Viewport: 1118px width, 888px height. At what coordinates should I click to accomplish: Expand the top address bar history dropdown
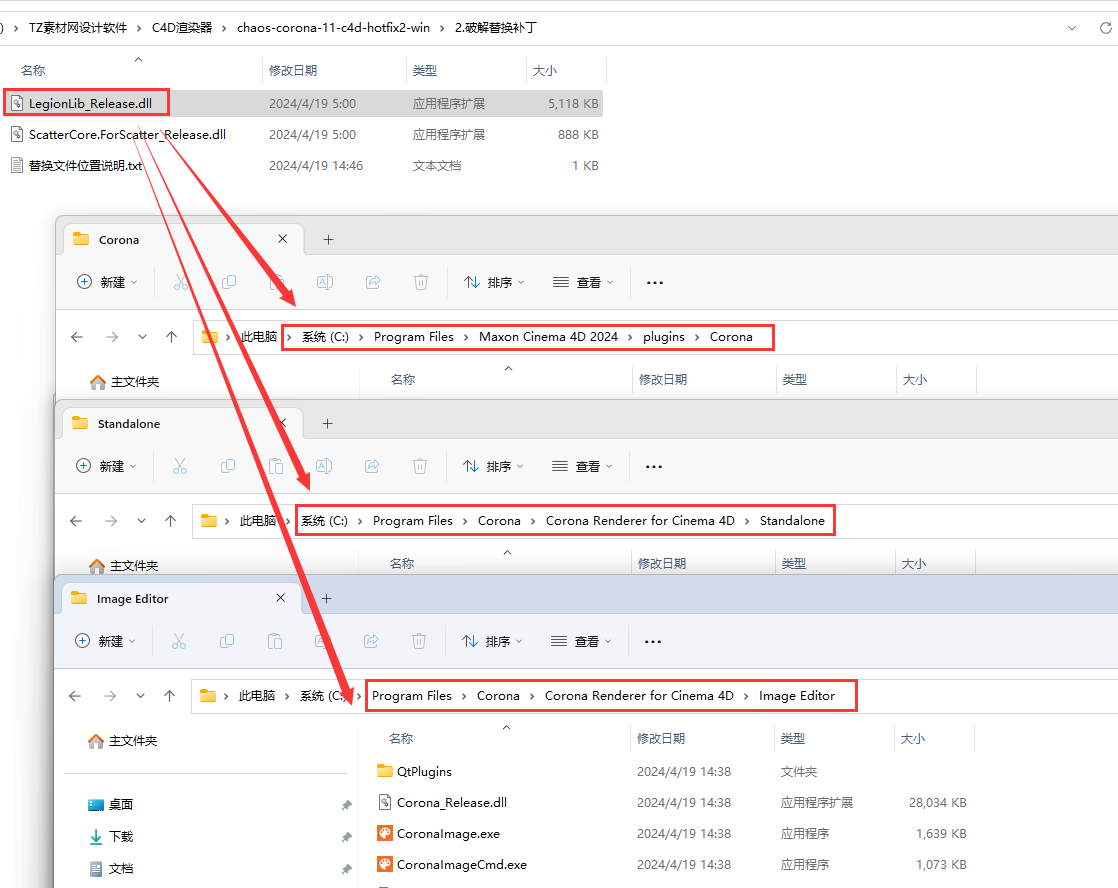click(x=1072, y=28)
